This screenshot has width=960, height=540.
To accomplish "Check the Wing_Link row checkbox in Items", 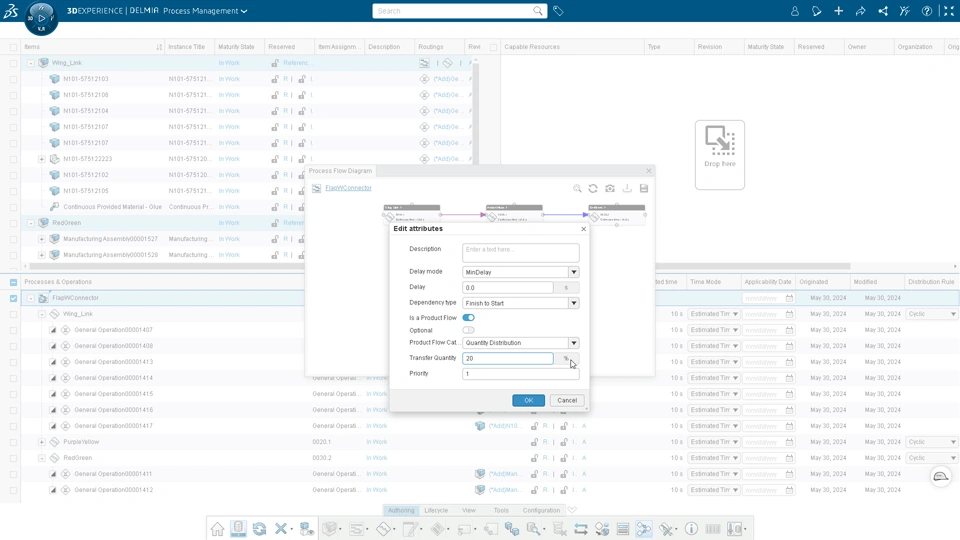I will click(13, 63).
